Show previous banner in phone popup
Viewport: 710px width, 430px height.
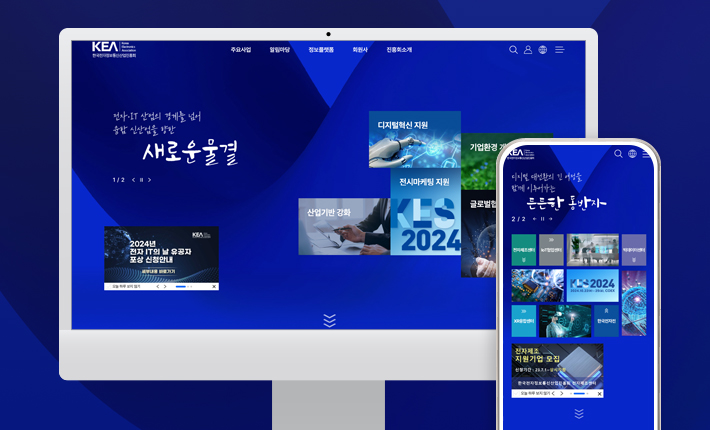553,394
